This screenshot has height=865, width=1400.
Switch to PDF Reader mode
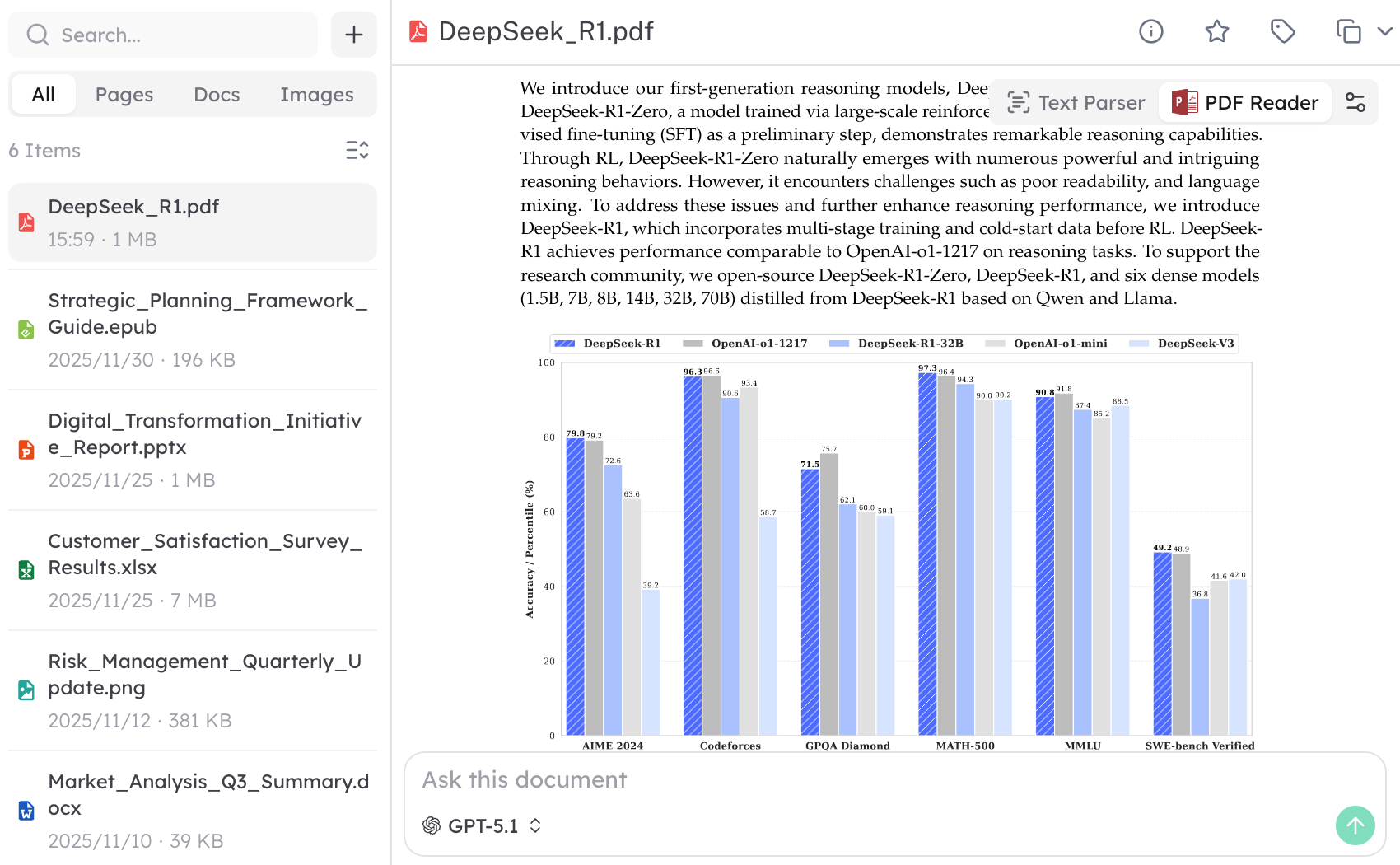point(1245,102)
